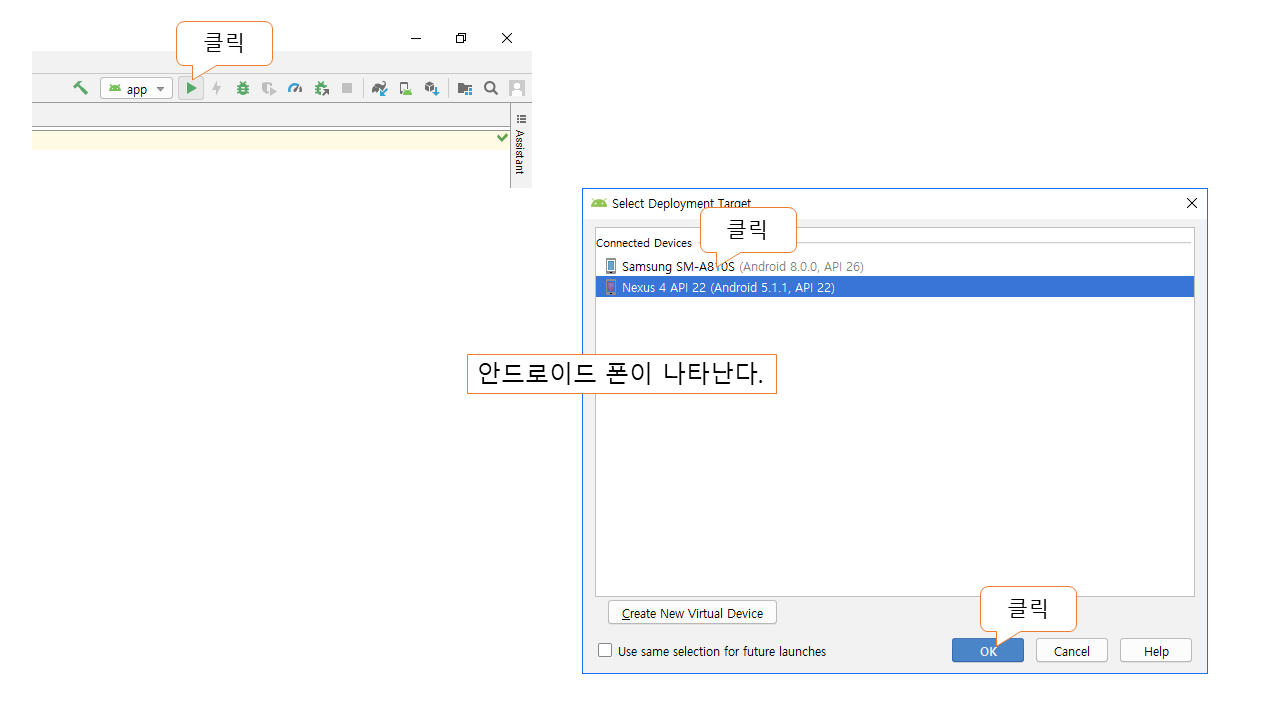Open the Profile app gauge icon
This screenshot has width=1280, height=720.
click(295, 88)
